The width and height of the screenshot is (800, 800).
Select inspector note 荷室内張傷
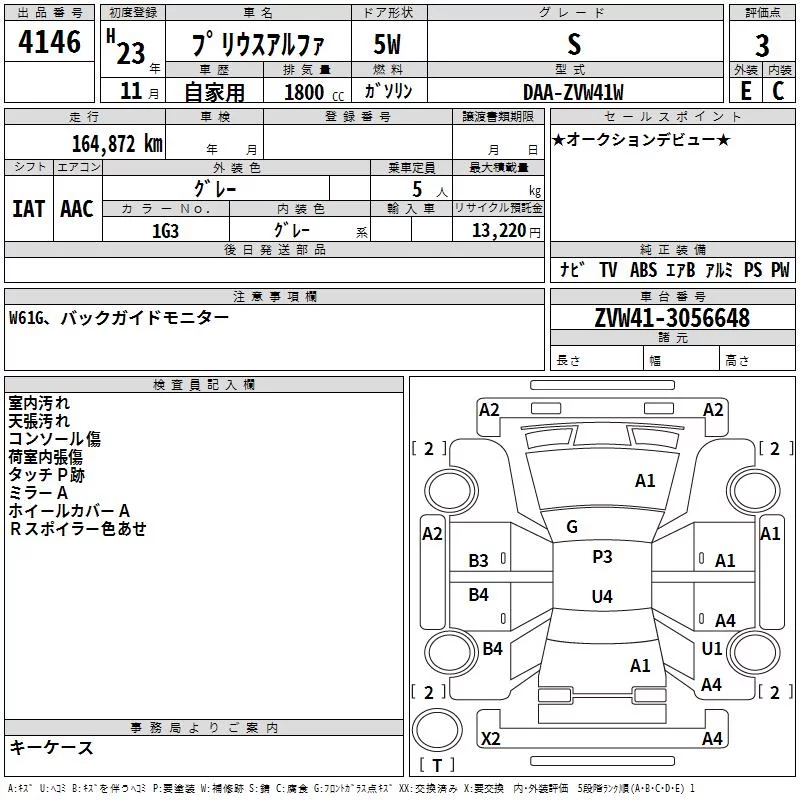click(x=45, y=457)
